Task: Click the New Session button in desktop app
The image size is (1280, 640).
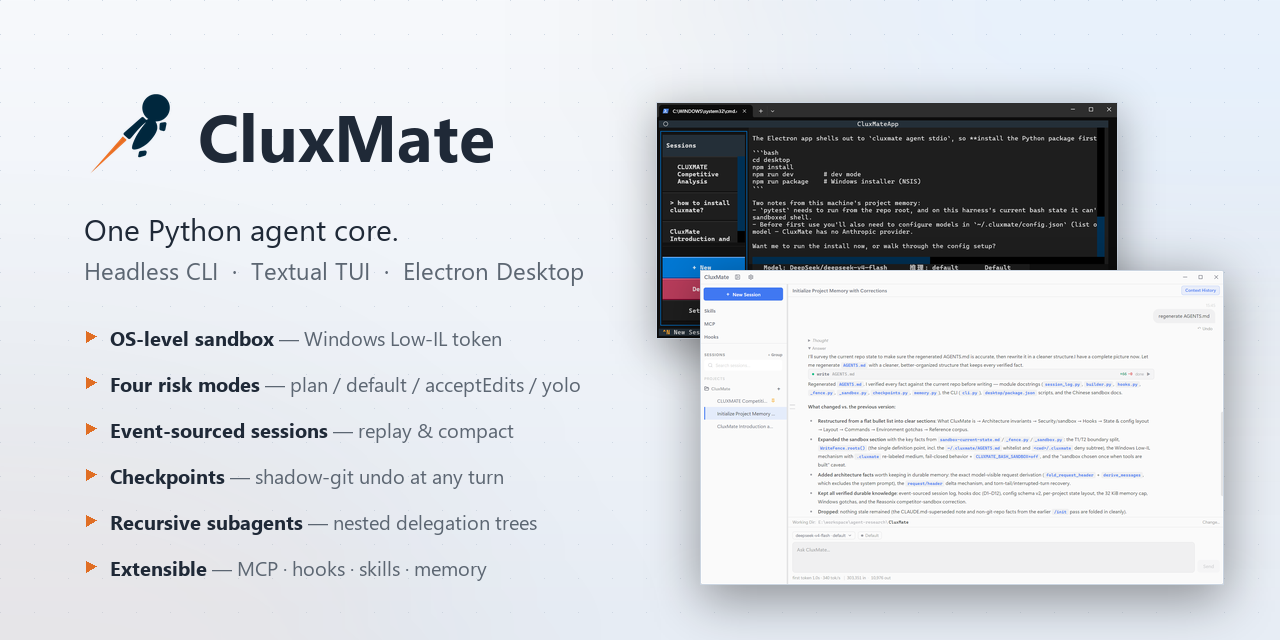Action: point(743,294)
